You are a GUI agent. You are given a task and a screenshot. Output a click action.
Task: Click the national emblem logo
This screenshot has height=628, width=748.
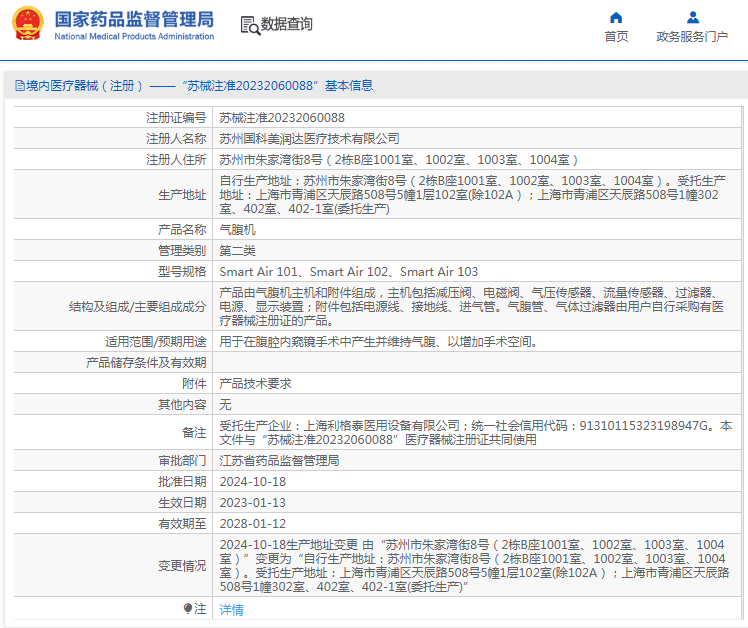pyautogui.click(x=28, y=24)
